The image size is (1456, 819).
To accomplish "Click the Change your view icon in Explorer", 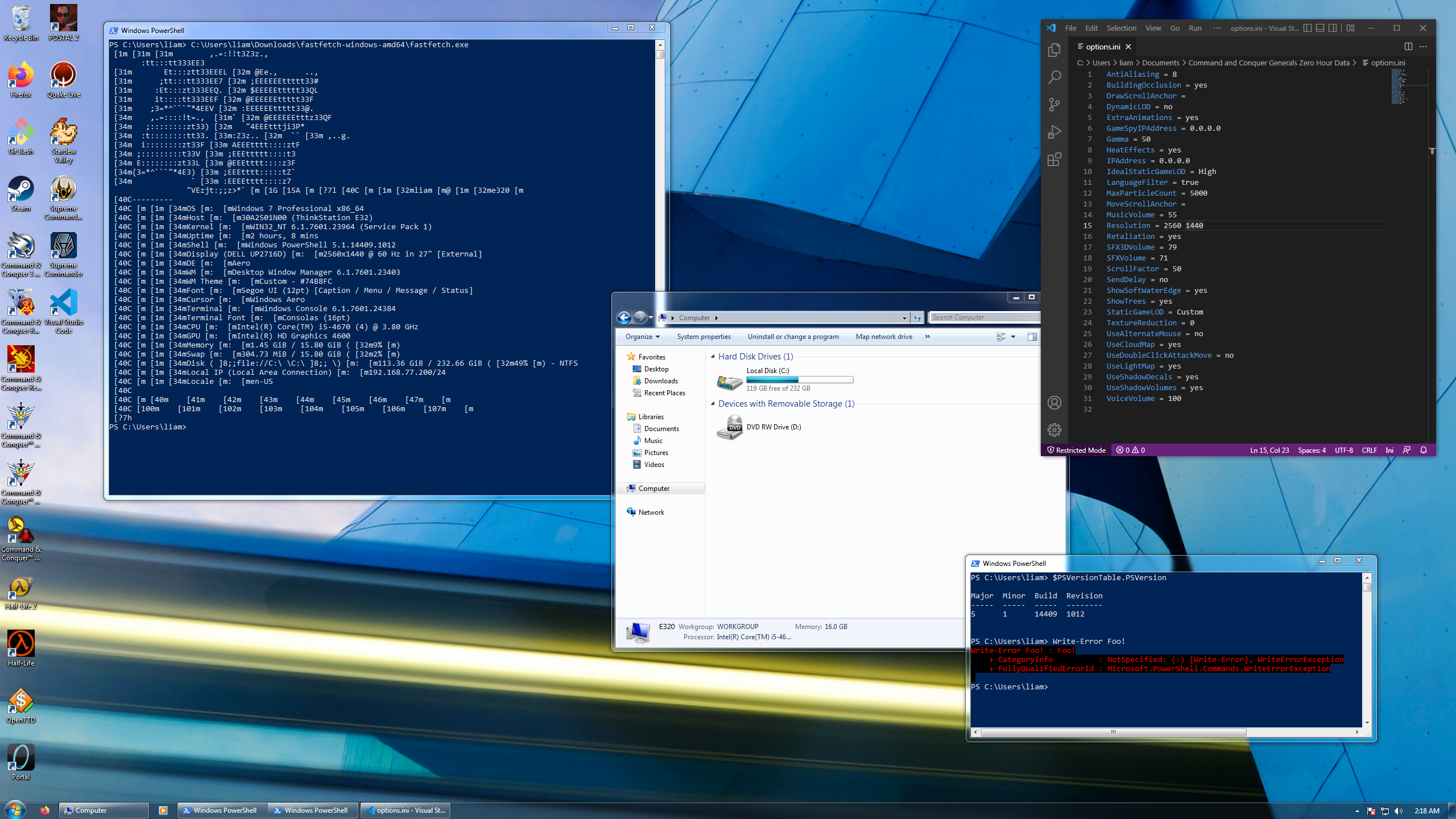I will coord(1001,337).
